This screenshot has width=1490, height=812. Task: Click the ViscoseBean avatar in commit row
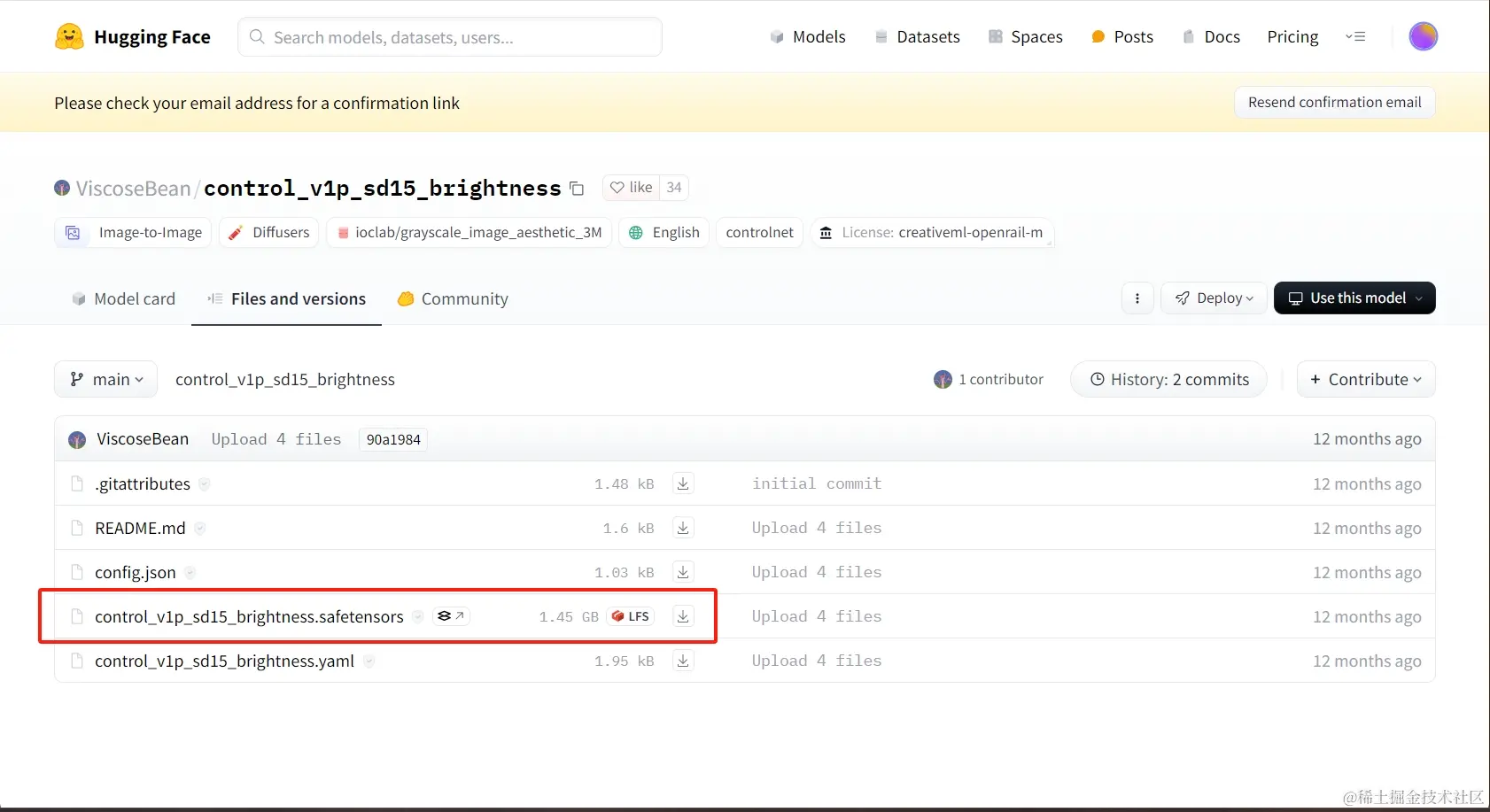(x=77, y=440)
